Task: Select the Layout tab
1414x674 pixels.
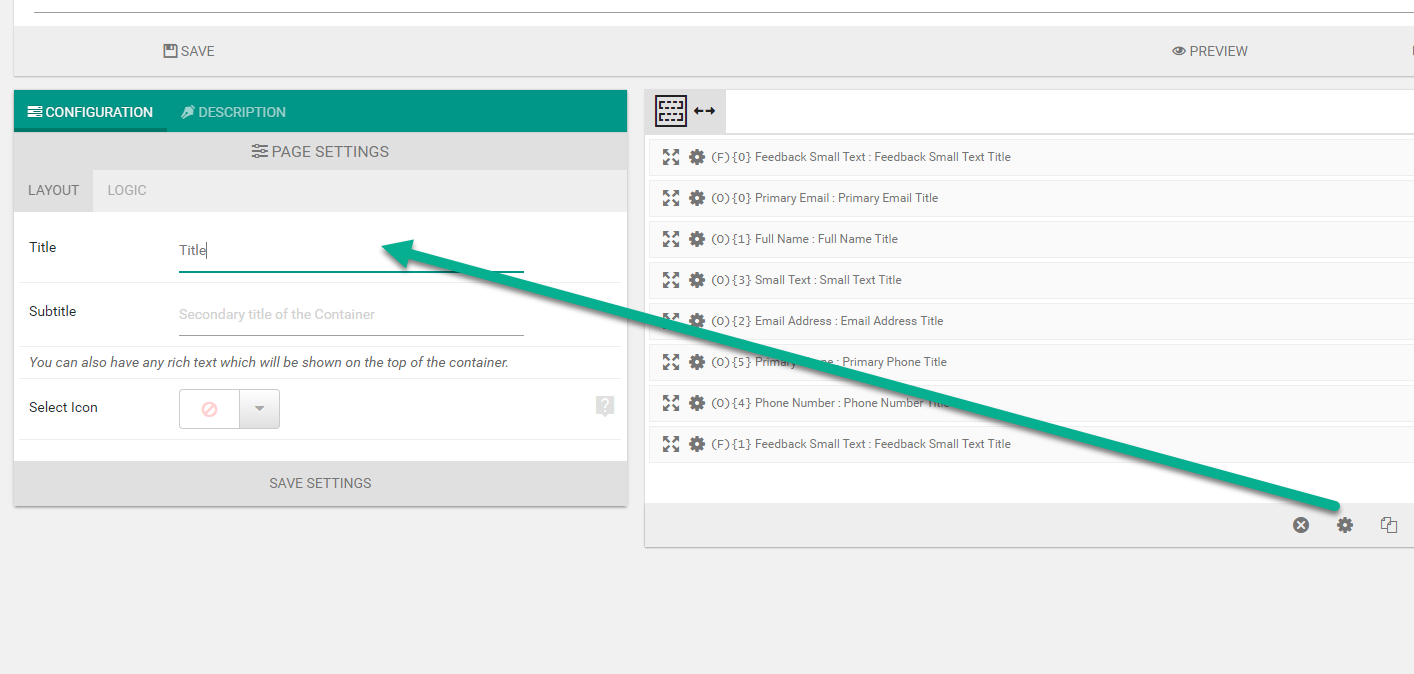Action: click(x=53, y=190)
